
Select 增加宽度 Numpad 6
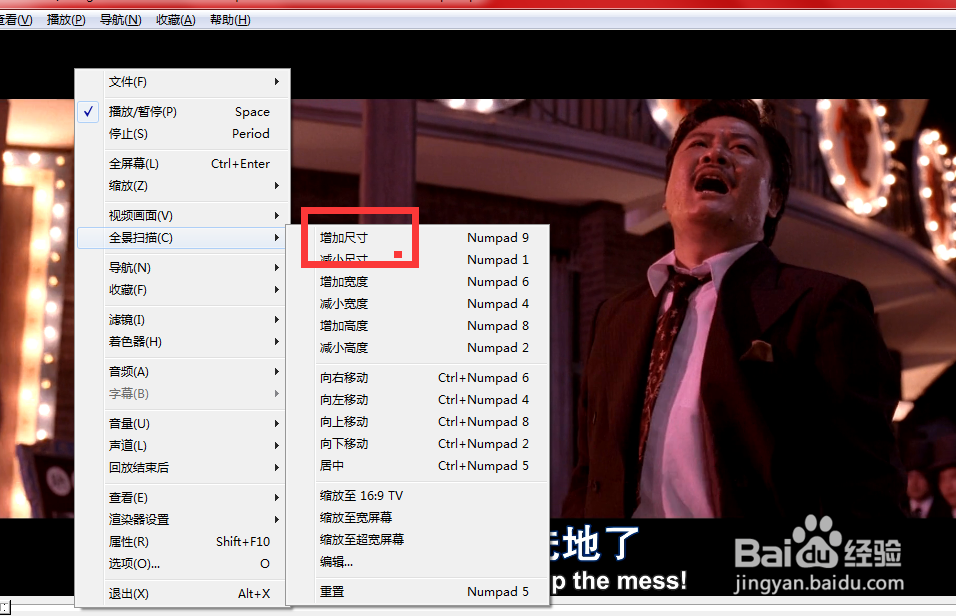(x=418, y=282)
